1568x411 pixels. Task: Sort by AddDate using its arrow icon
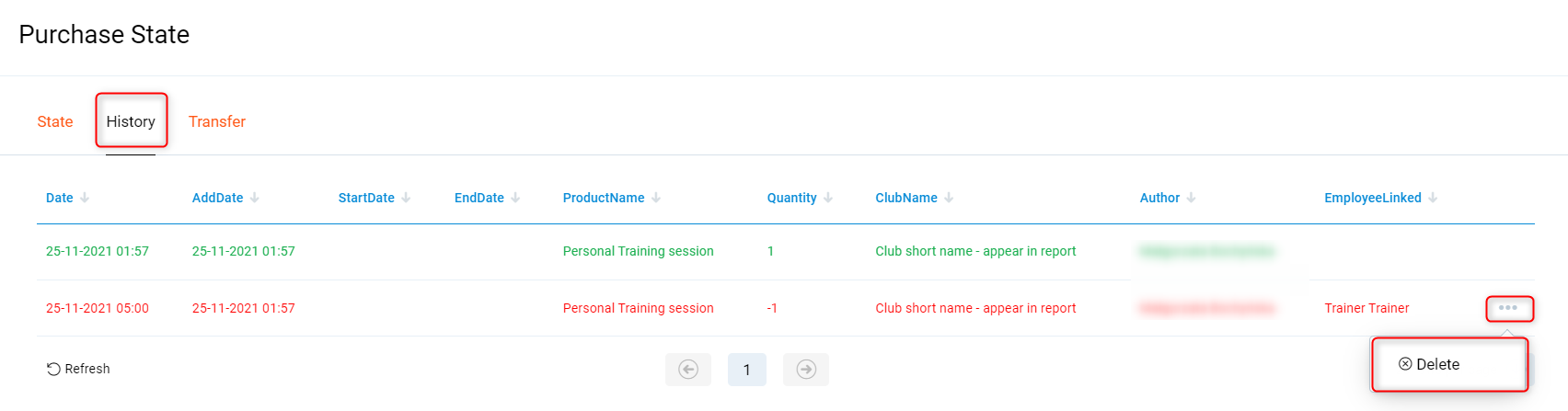[255, 198]
